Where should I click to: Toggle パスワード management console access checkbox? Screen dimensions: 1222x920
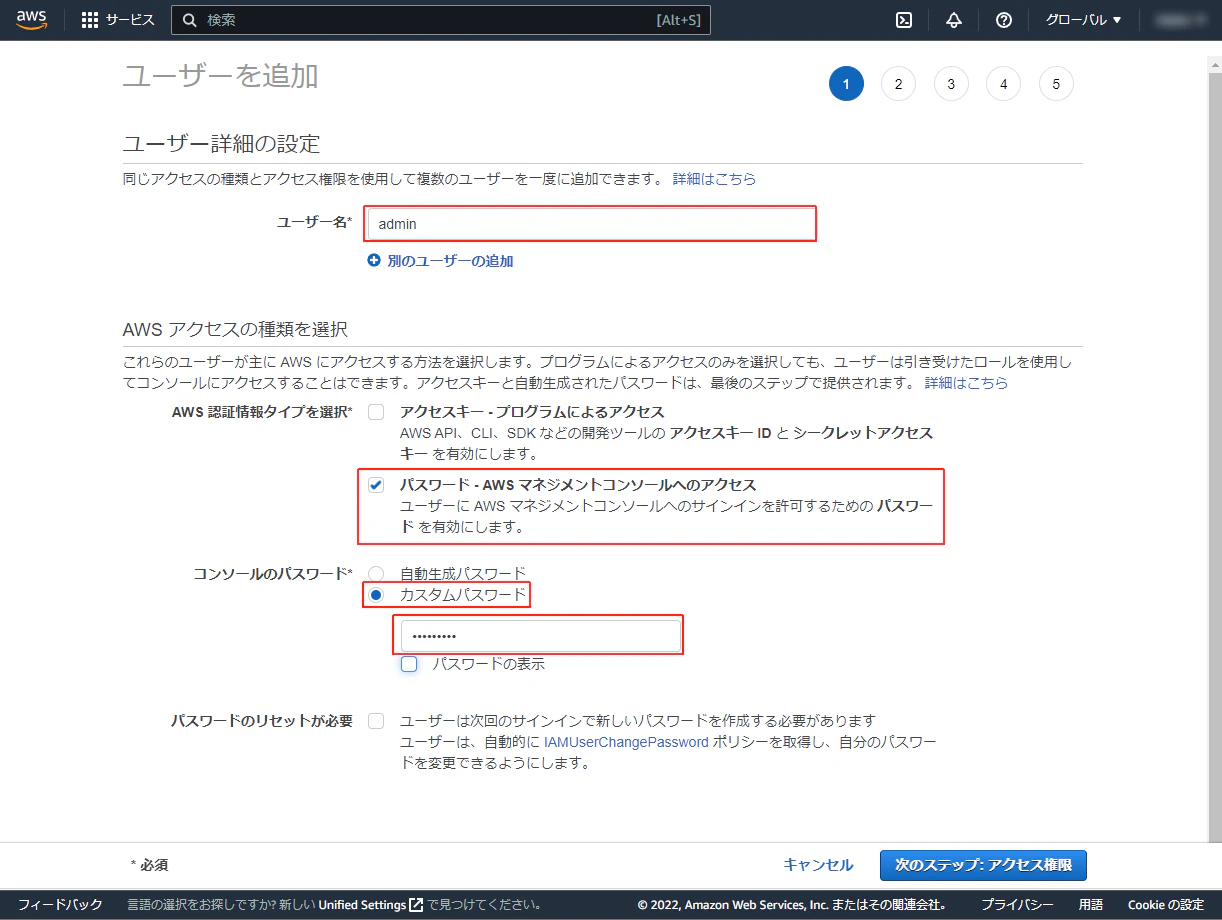[376, 485]
